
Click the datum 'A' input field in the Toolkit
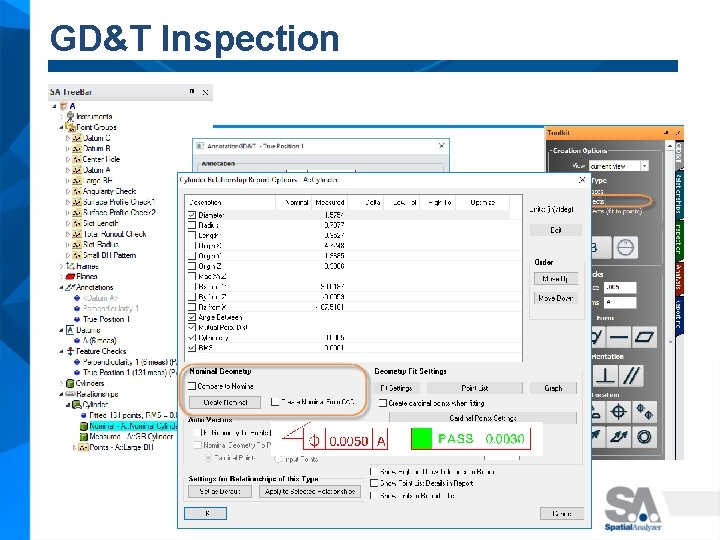[x=619, y=303]
